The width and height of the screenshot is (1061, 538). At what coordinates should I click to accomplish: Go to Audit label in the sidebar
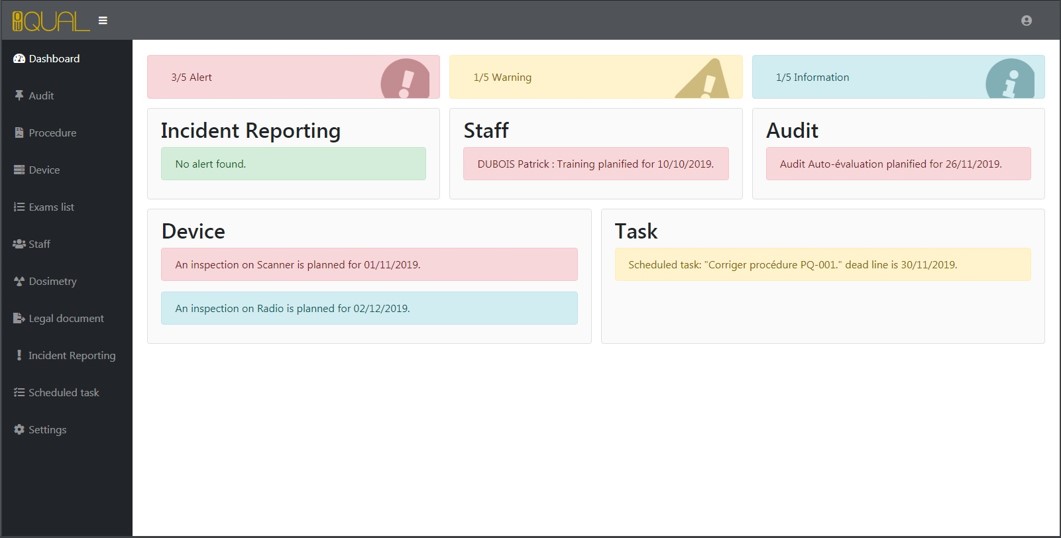(41, 96)
